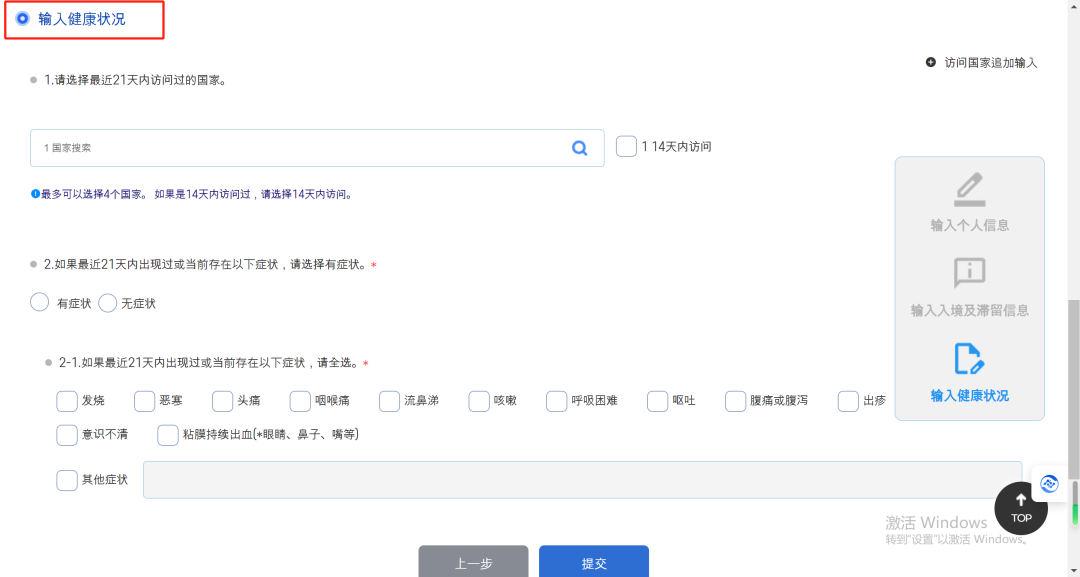Screen dimensions: 1080x577
Task: Select the 输入健康状况 header radio button
Action: click(22, 18)
